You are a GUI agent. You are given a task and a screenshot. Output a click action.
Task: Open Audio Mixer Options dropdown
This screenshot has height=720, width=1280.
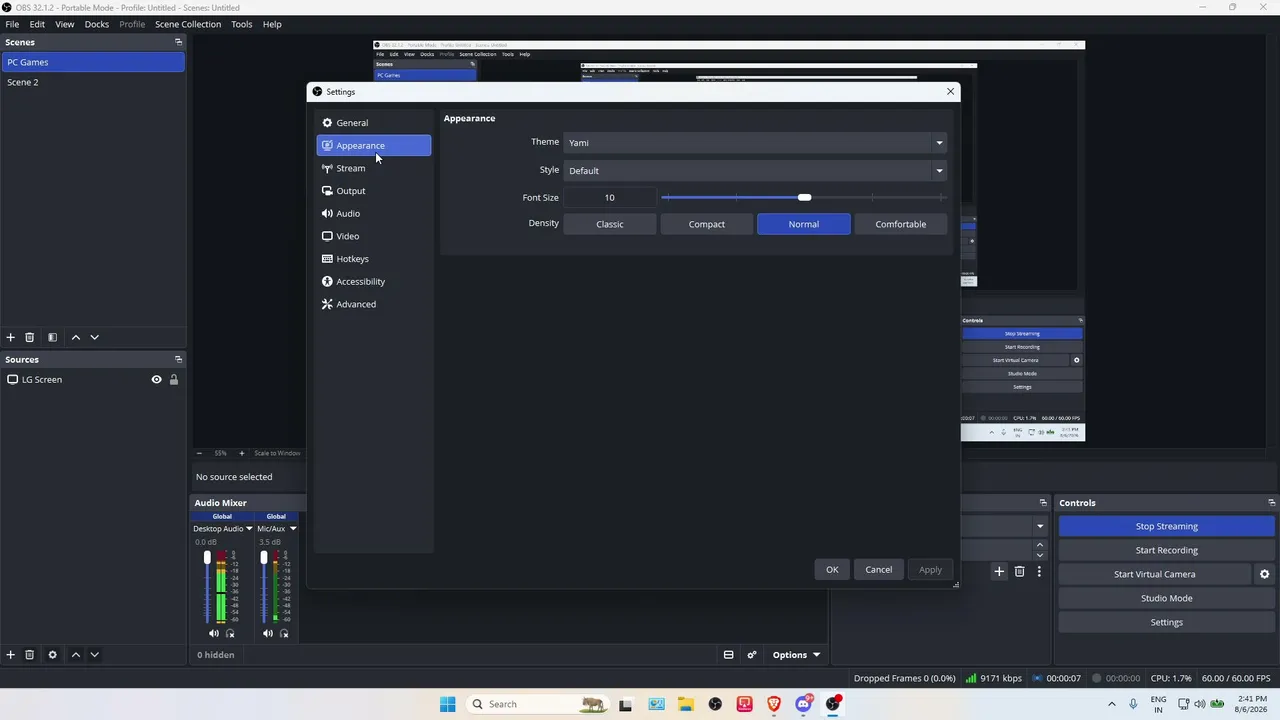tap(796, 655)
